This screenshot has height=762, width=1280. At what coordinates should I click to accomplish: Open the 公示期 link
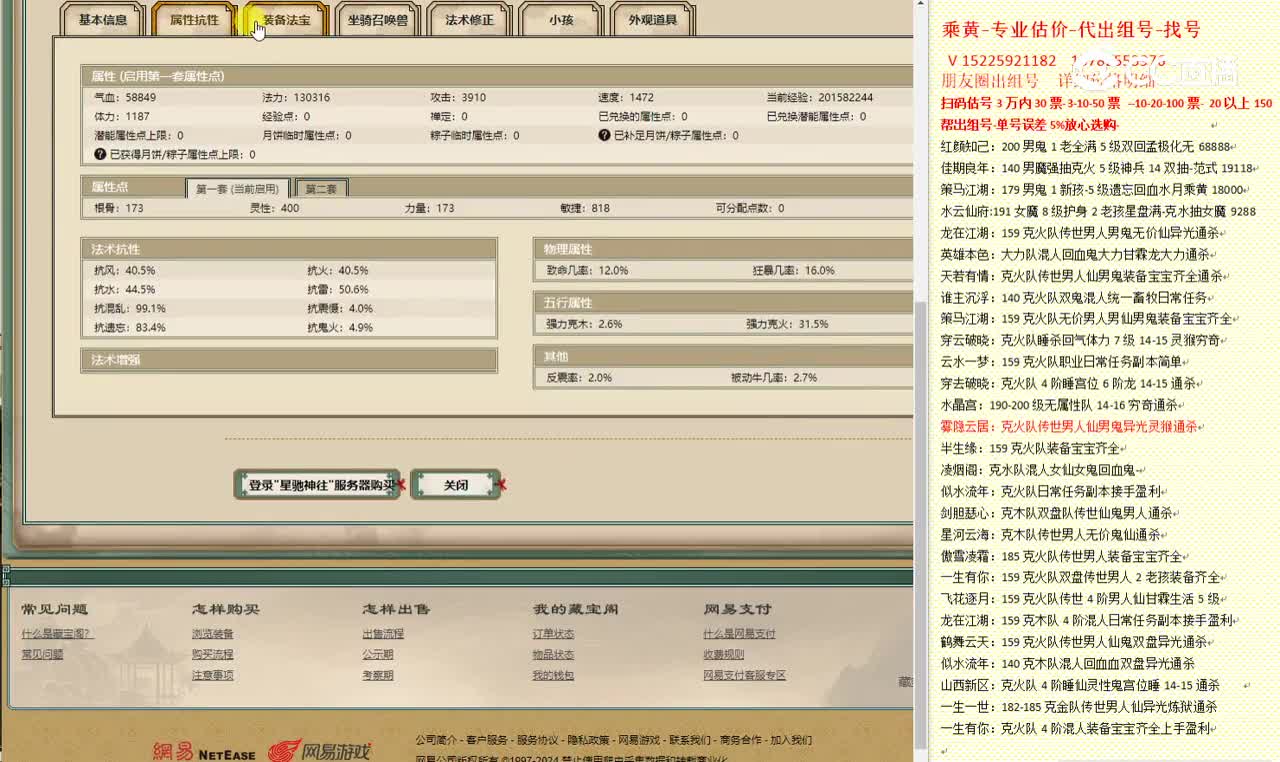(378, 655)
